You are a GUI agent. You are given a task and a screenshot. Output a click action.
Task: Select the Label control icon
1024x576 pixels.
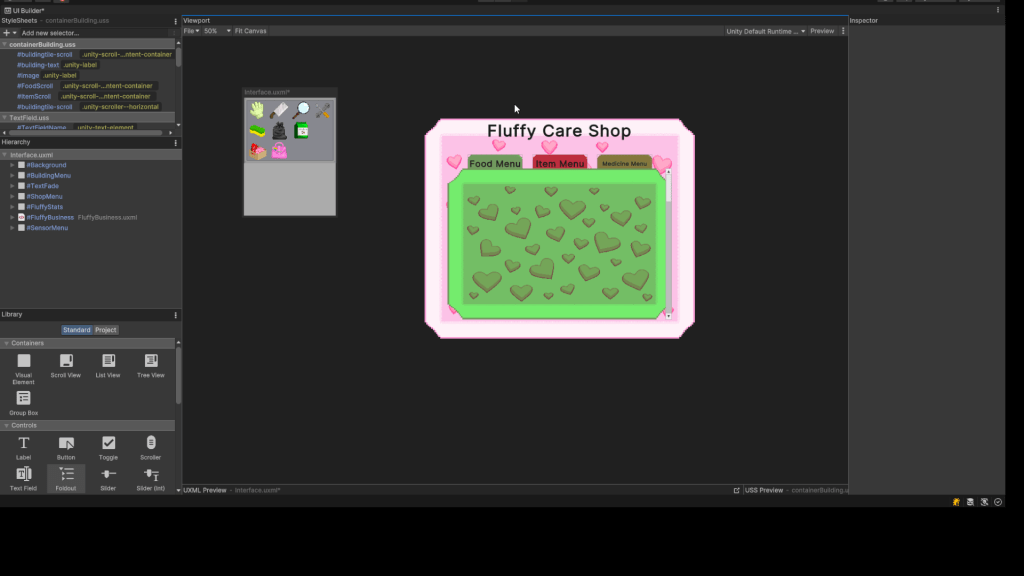23,443
